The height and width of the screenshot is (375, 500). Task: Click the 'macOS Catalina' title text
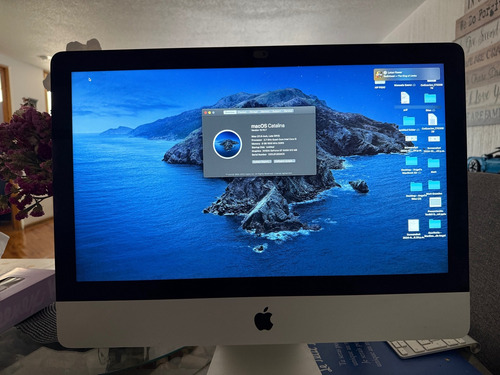click(x=268, y=126)
